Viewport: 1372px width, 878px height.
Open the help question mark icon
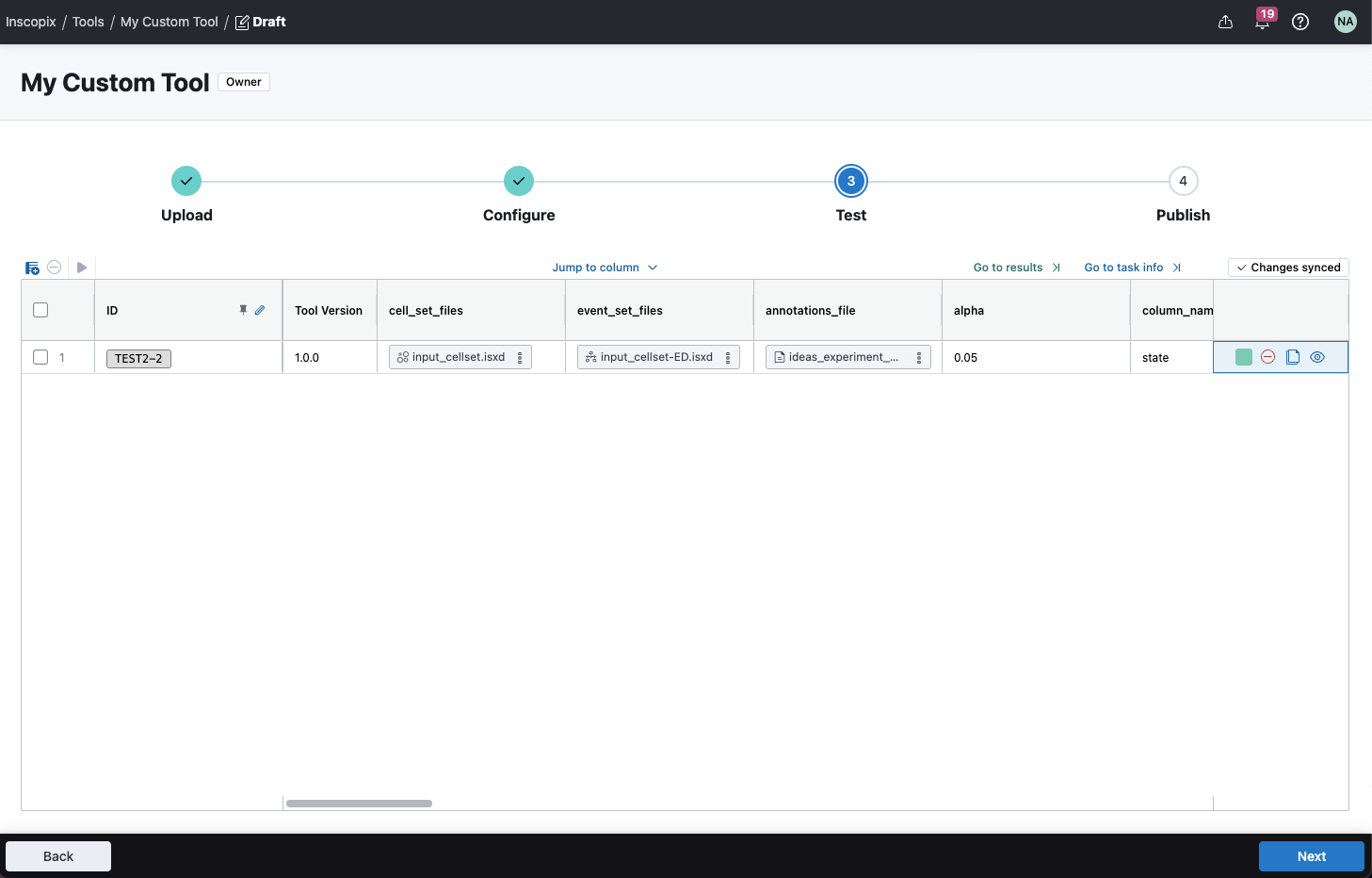[x=1300, y=22]
